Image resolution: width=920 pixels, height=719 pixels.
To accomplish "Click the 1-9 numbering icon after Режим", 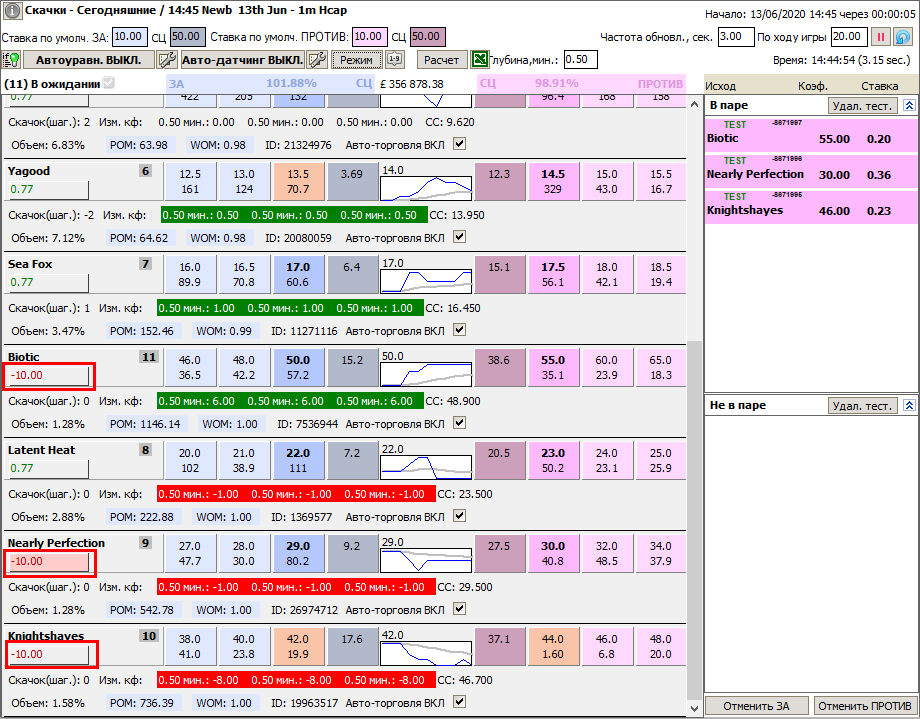I will coord(395,60).
